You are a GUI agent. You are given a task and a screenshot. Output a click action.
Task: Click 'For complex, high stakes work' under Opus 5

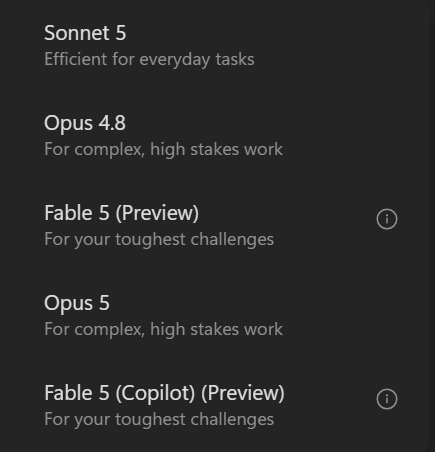(163, 329)
